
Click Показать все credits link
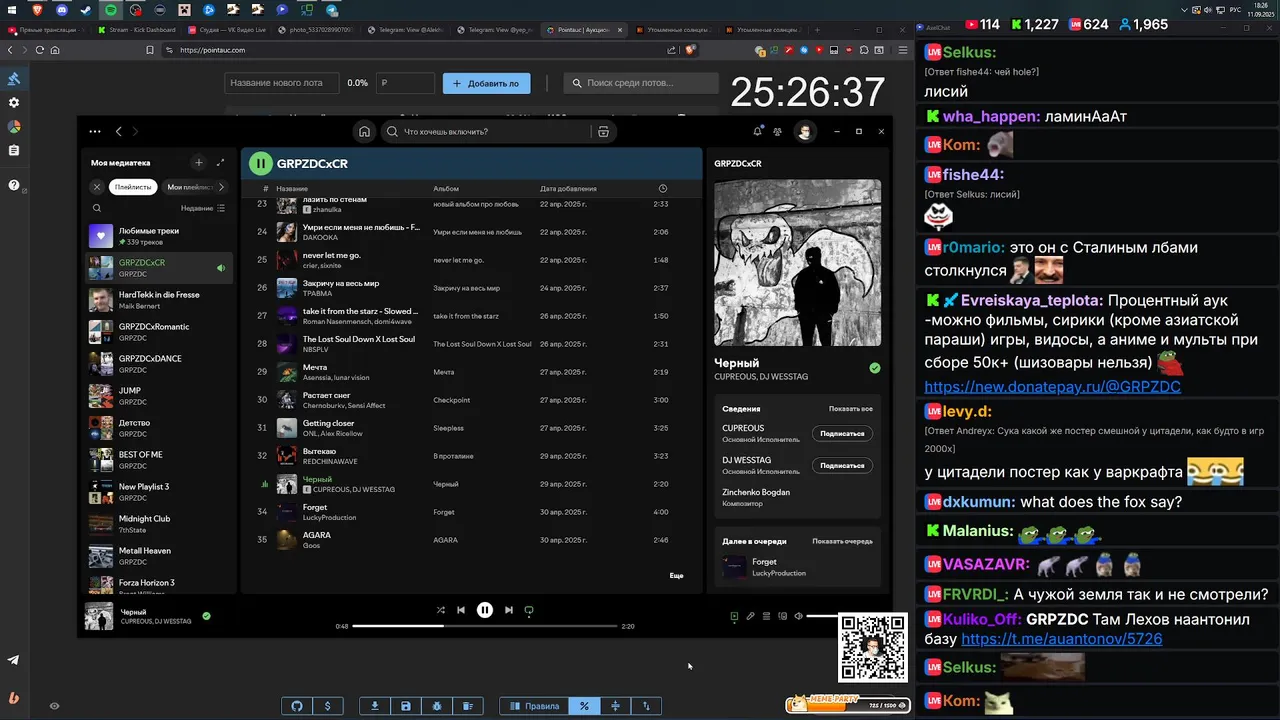[850, 409]
